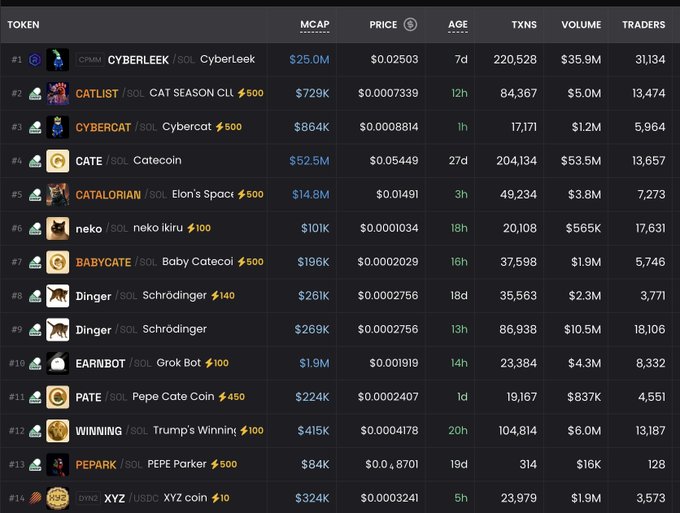Viewport: 680px width, 513px height.
Task: Click the USD currency toggle icon beside PRICE
Action: pyautogui.click(x=410, y=24)
